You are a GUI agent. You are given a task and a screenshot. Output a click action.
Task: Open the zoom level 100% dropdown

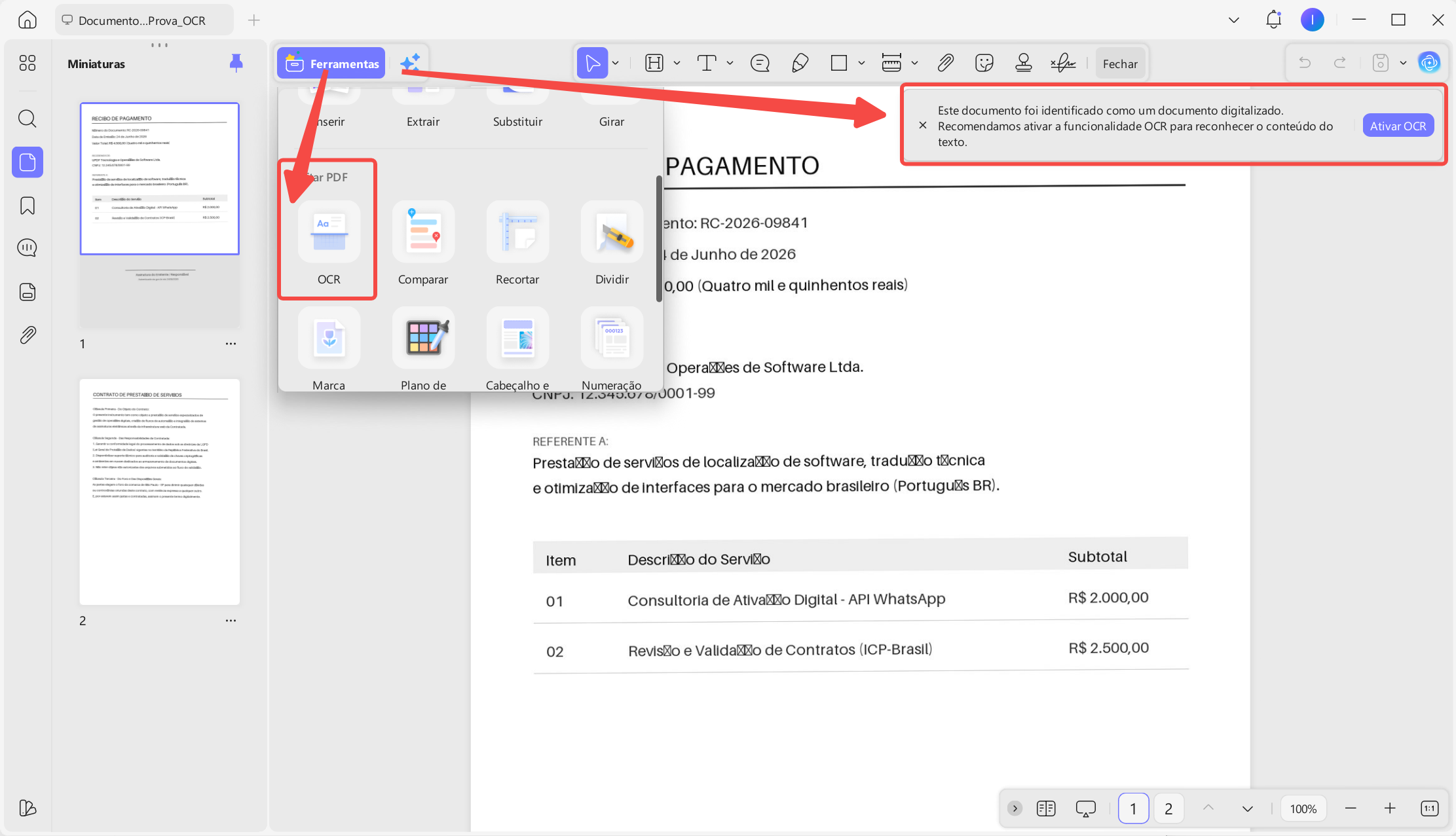tap(1303, 809)
